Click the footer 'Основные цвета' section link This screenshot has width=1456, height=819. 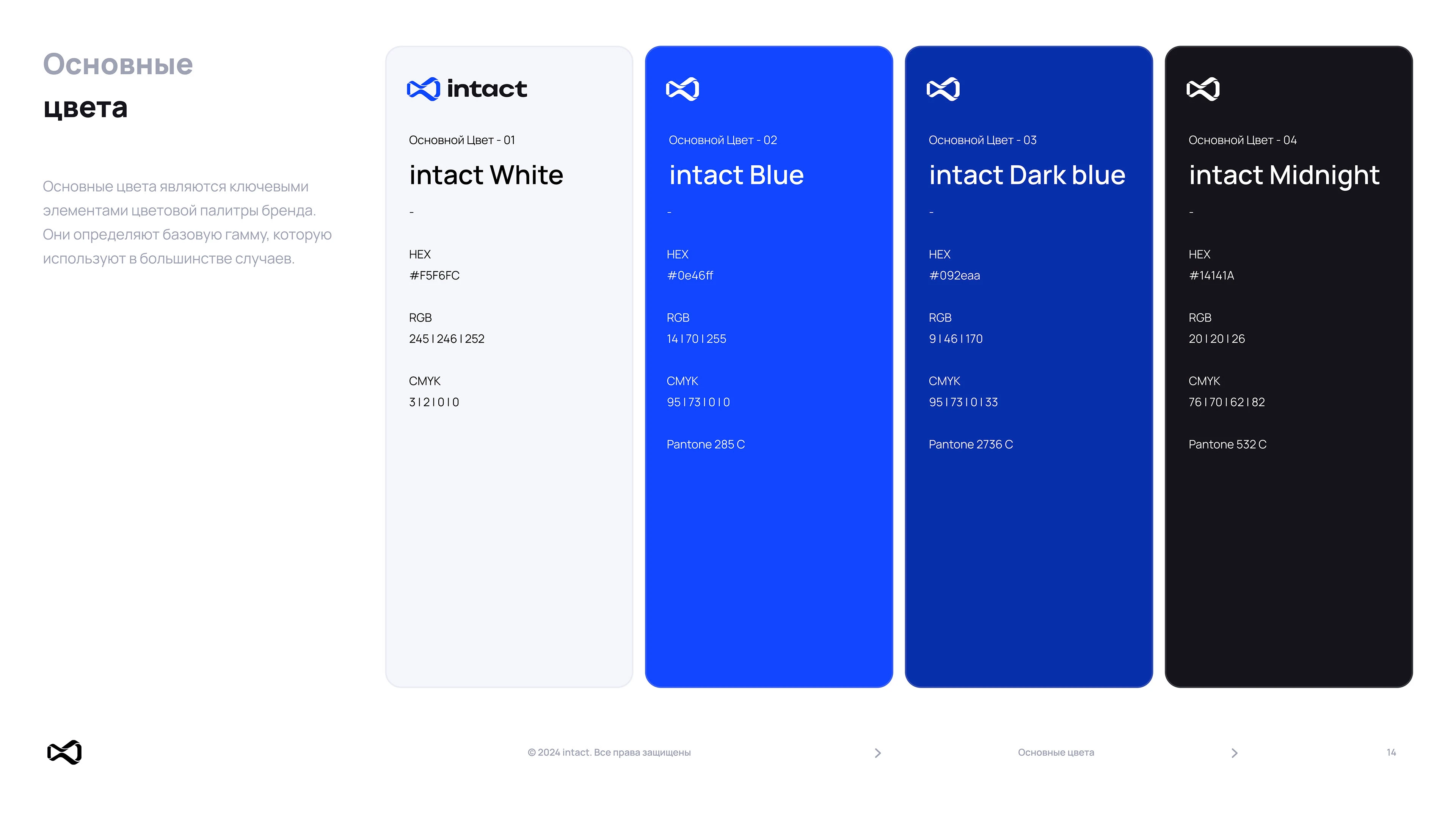1055,752
